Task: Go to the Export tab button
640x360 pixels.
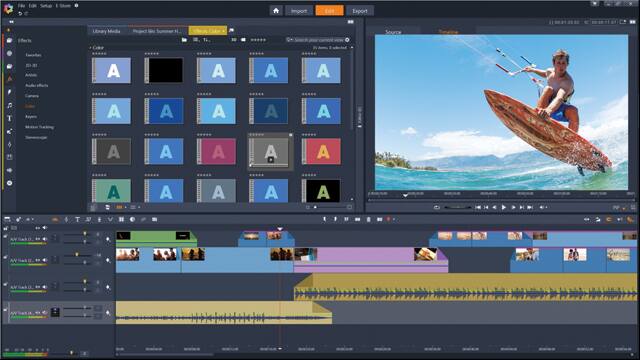Action: point(360,11)
